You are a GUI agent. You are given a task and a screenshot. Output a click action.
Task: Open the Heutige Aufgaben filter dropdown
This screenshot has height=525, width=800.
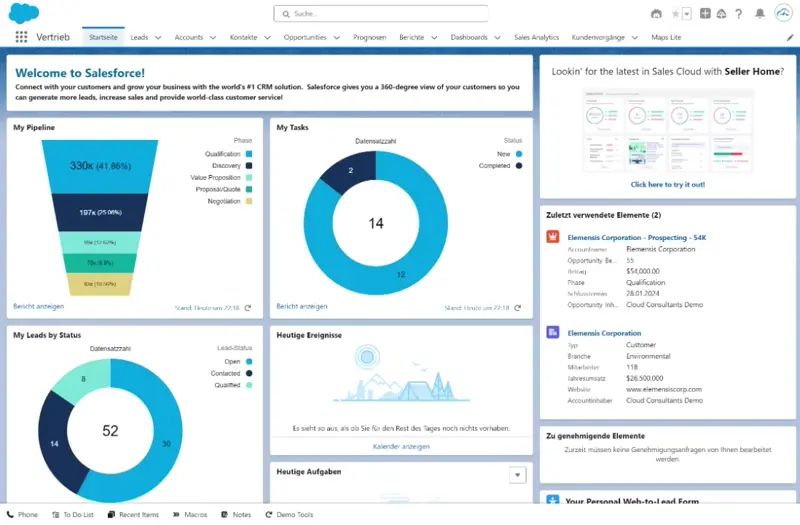point(517,475)
